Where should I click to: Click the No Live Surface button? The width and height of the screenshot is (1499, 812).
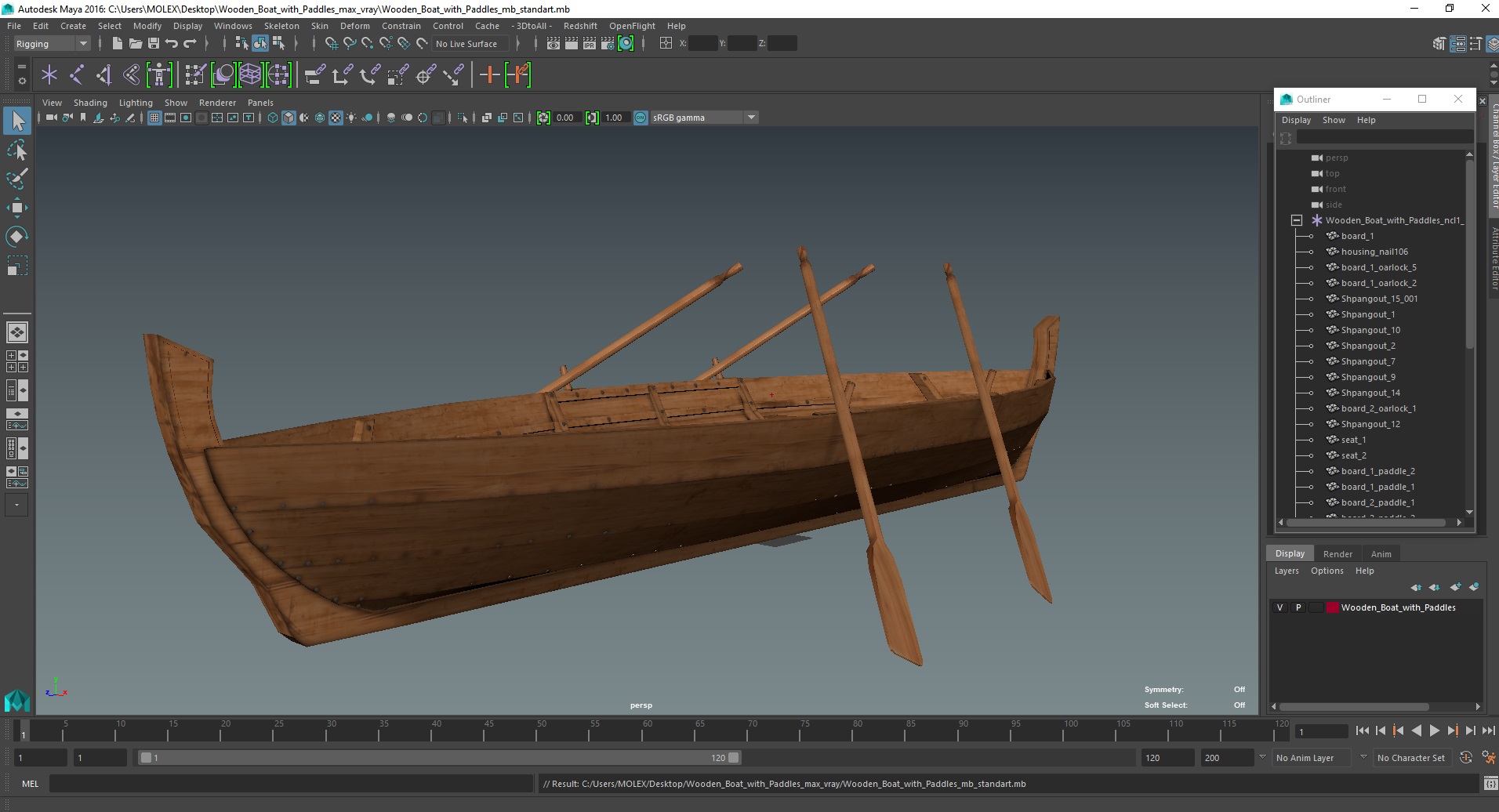coord(466,44)
